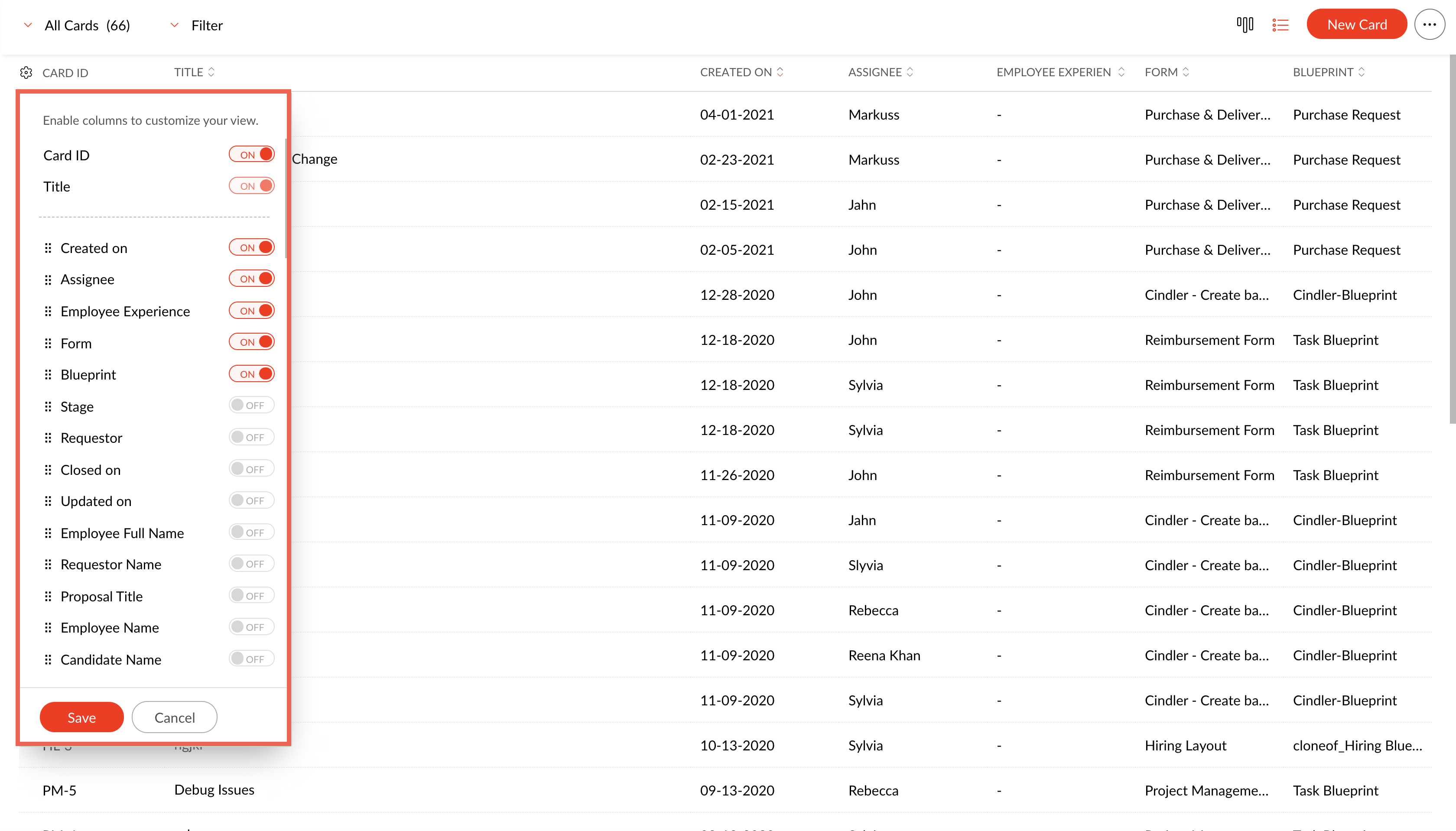The height and width of the screenshot is (831, 1456).
Task: Switch to the list view icon
Action: 1280,25
